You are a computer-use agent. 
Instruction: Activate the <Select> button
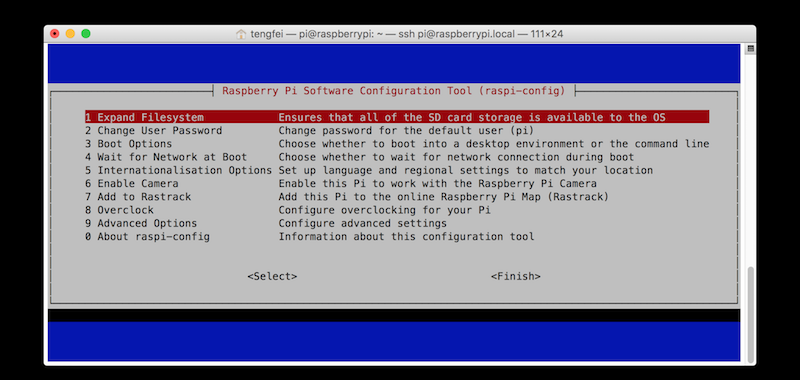(x=272, y=276)
